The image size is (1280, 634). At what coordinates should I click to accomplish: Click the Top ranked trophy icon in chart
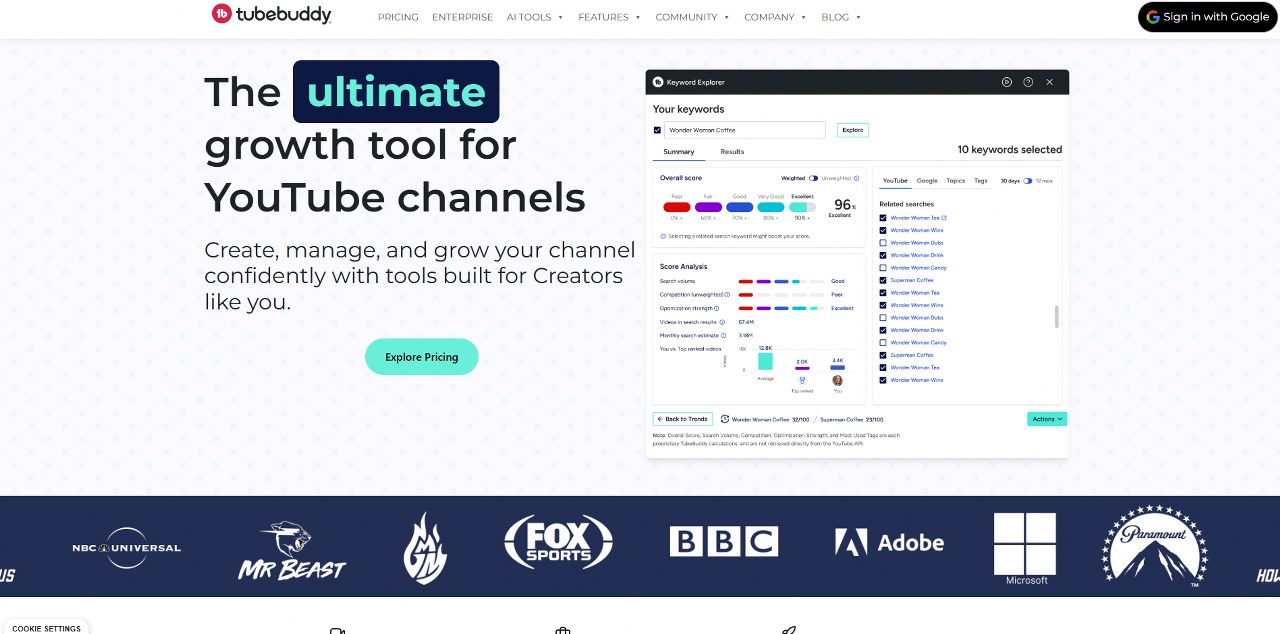tap(802, 381)
